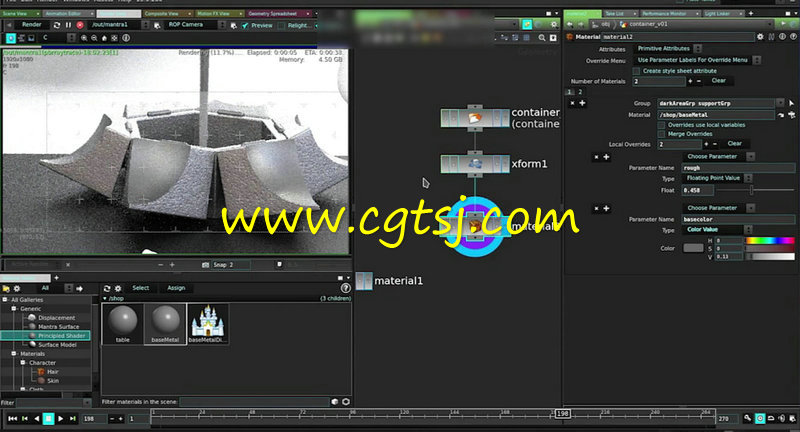Go back in parameter pane navigation
This screenshot has width=800, height=432.
(x=570, y=24)
